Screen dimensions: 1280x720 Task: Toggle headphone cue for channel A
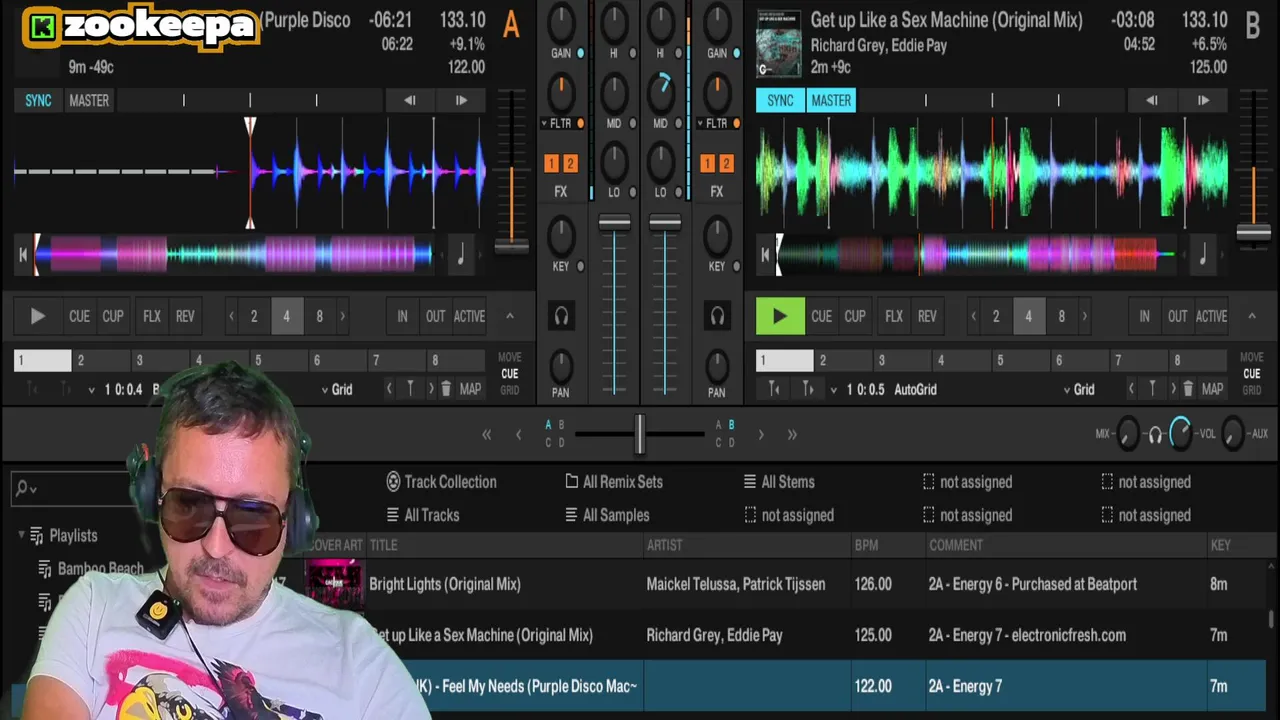(x=561, y=316)
